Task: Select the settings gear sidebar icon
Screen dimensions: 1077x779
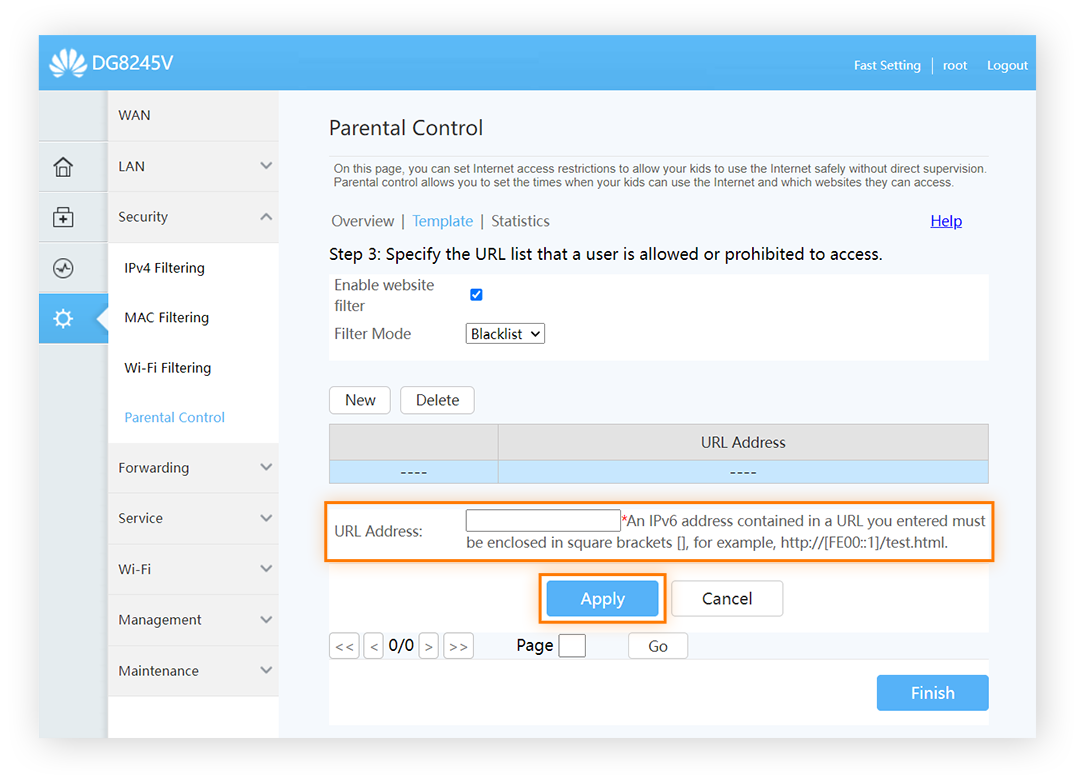Action: click(63, 319)
